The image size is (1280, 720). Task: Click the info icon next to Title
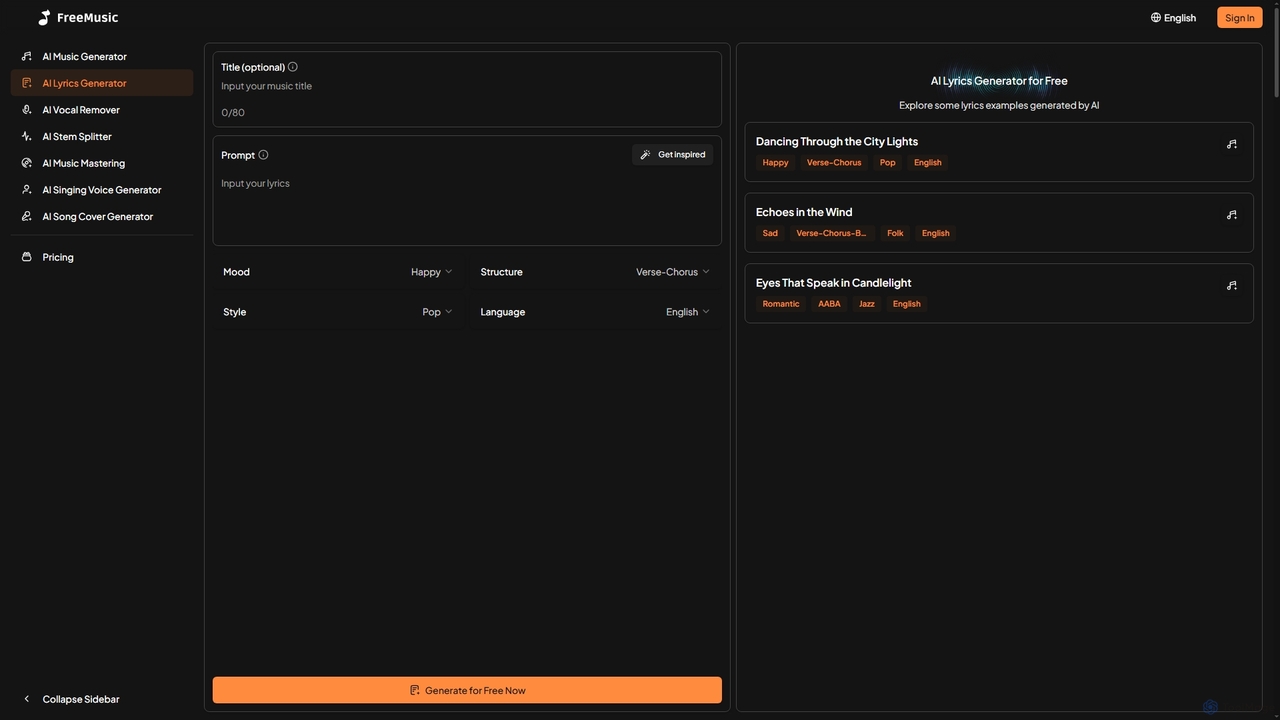click(293, 67)
